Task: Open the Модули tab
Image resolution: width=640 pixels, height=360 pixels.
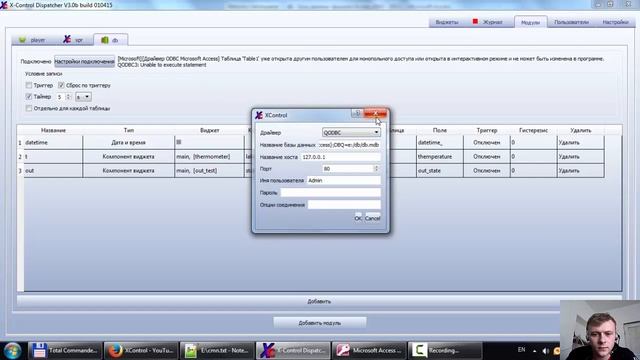Action: click(x=530, y=22)
